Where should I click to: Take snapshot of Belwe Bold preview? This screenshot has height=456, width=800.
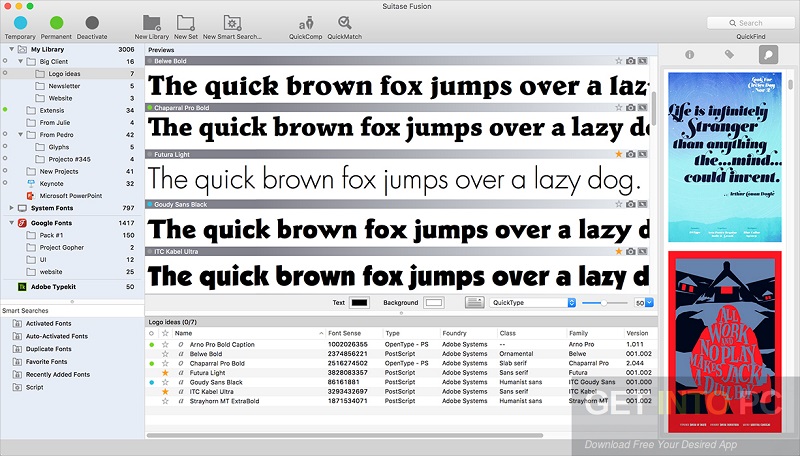click(x=631, y=61)
